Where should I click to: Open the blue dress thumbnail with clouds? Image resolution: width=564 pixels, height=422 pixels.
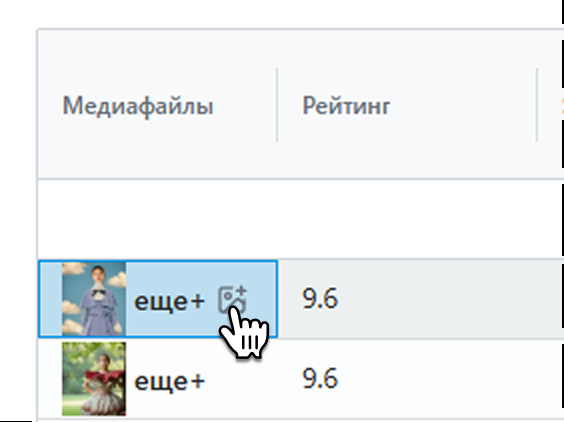tap(94, 299)
